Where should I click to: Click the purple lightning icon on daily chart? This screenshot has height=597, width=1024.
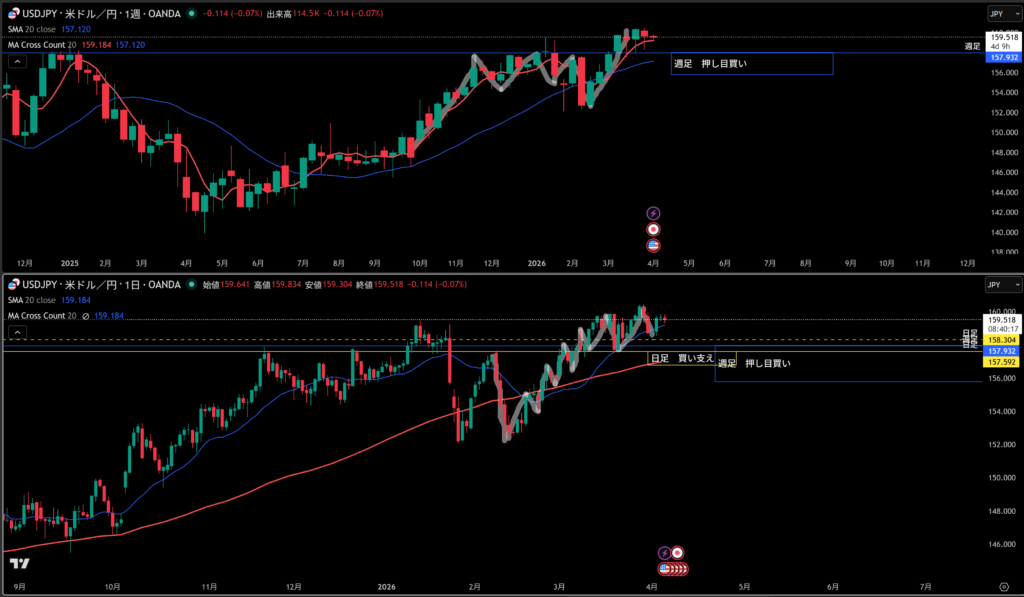tap(664, 552)
